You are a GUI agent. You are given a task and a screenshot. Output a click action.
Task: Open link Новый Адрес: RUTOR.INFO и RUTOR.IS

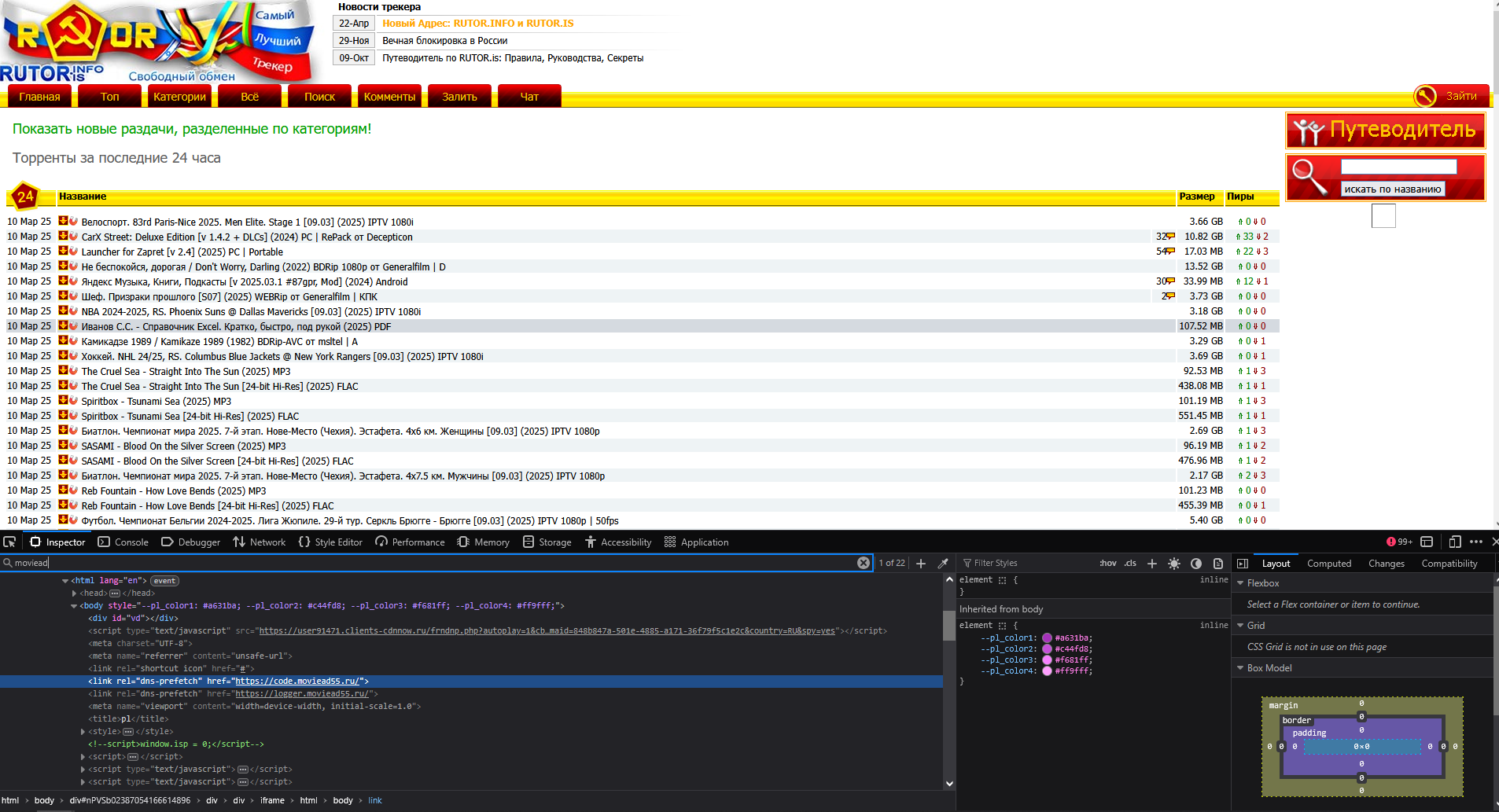[477, 24]
